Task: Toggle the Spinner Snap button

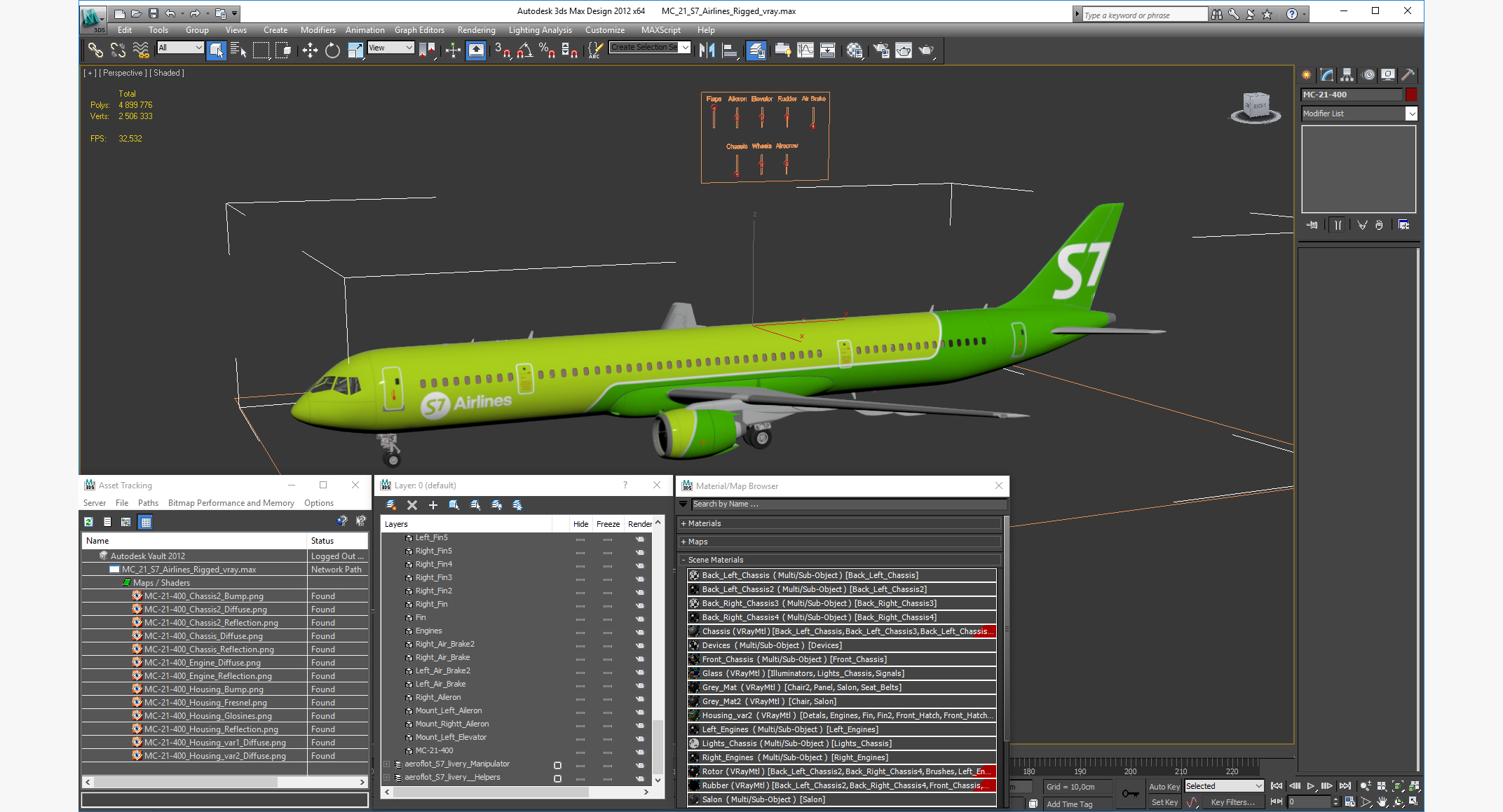Action: pos(569,50)
